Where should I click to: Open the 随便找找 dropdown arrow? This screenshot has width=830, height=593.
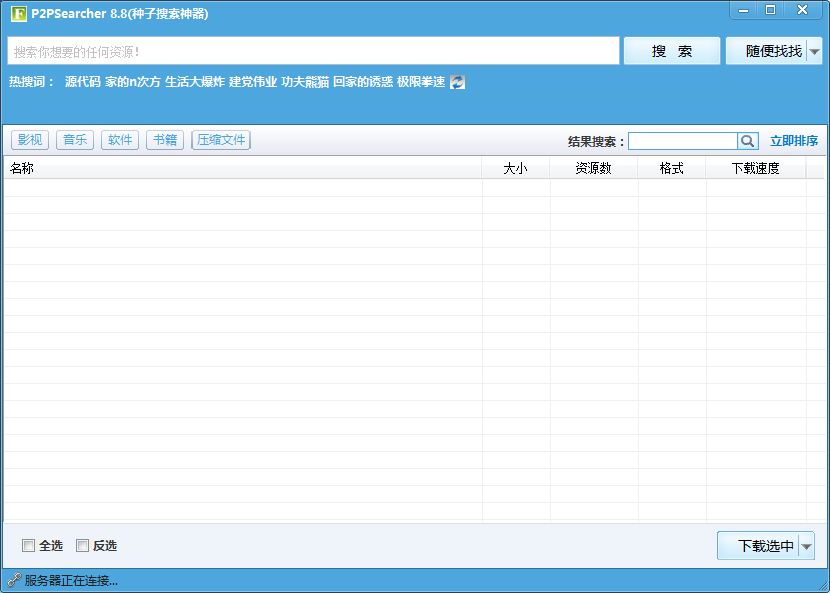[x=816, y=50]
